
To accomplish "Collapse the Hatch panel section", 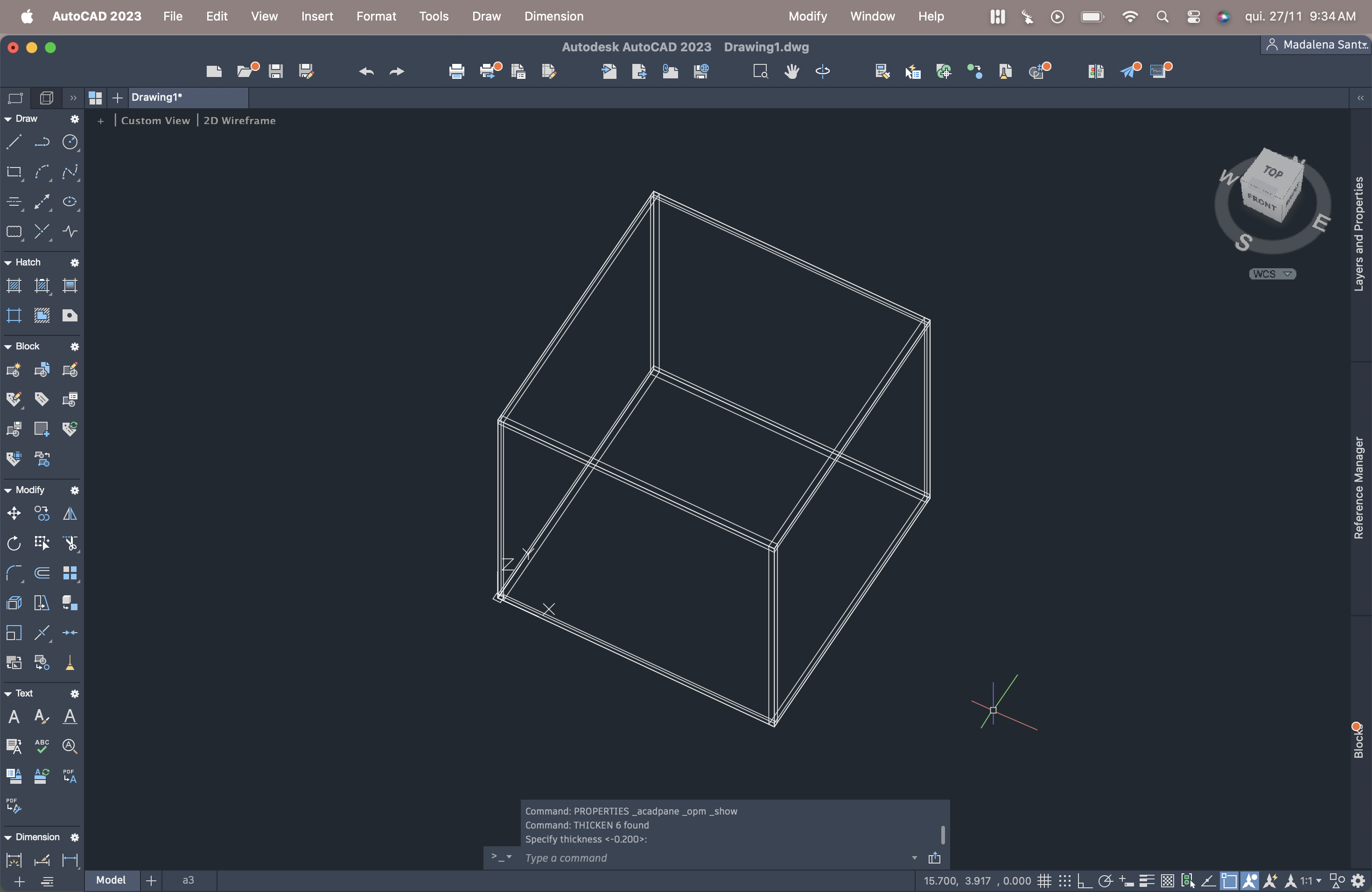I will (8, 263).
